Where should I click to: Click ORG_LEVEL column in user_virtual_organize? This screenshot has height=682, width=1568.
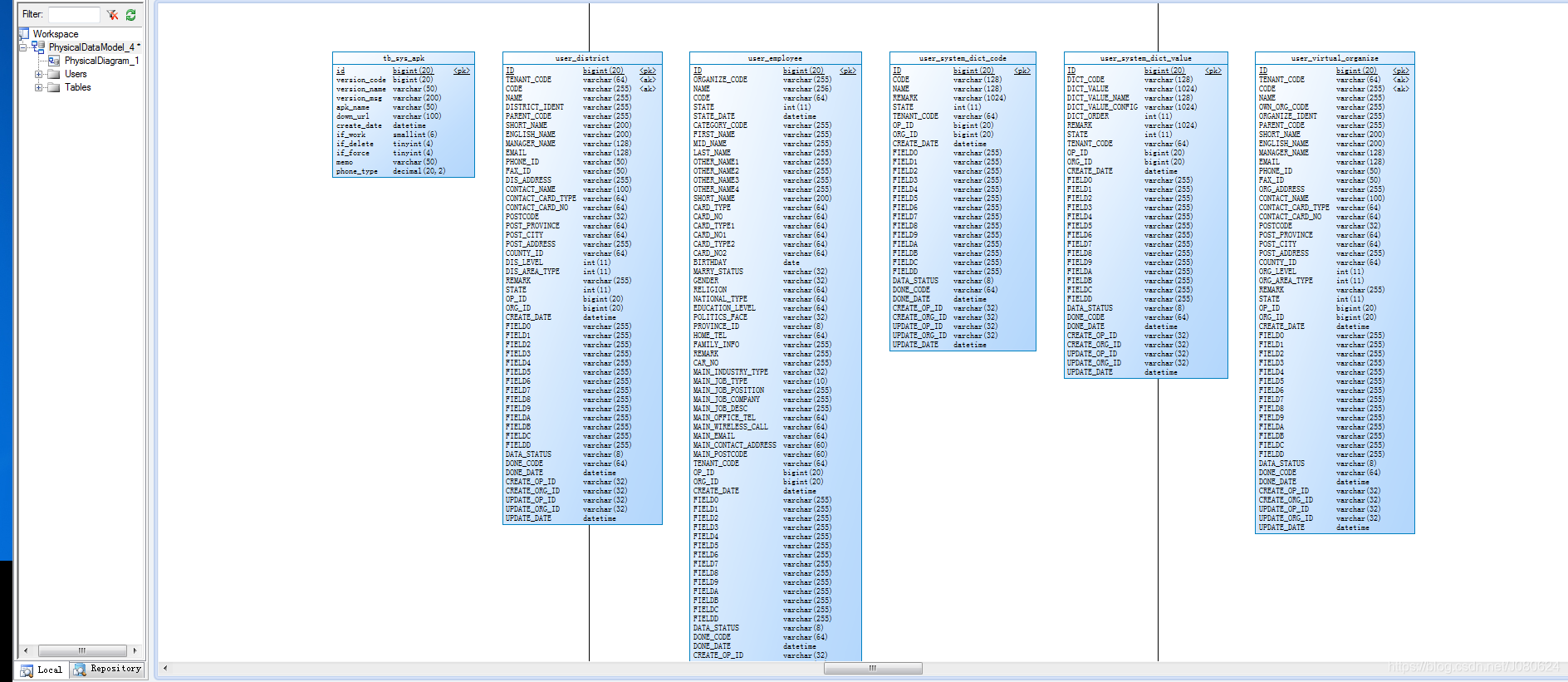[1276, 272]
